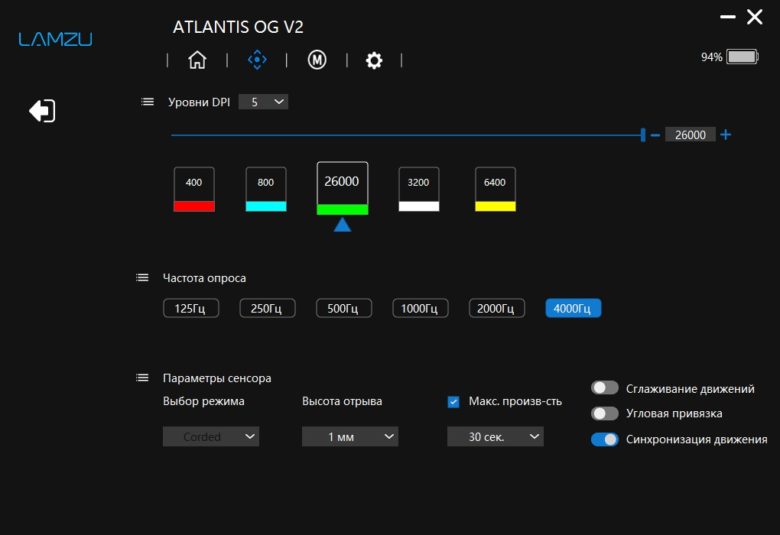Open the 30 сек. timeout dropdown

495,436
